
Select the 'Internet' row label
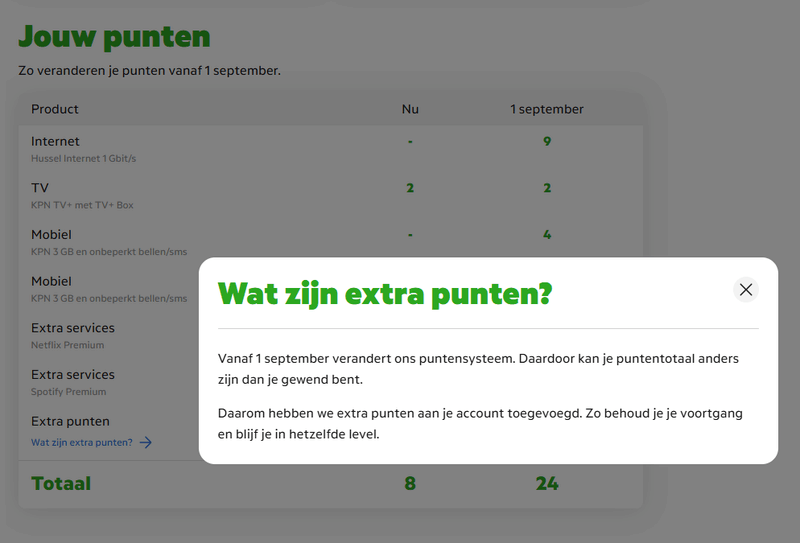click(55, 141)
